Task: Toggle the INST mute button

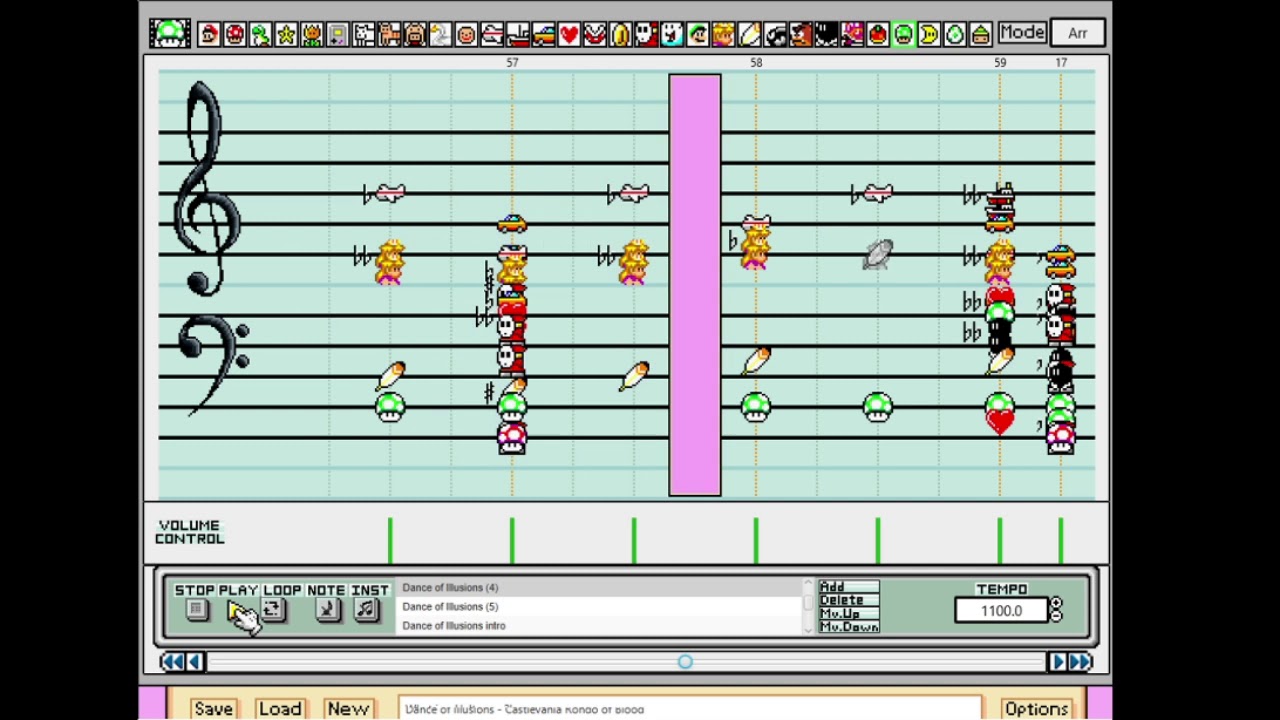Action: (x=367, y=610)
